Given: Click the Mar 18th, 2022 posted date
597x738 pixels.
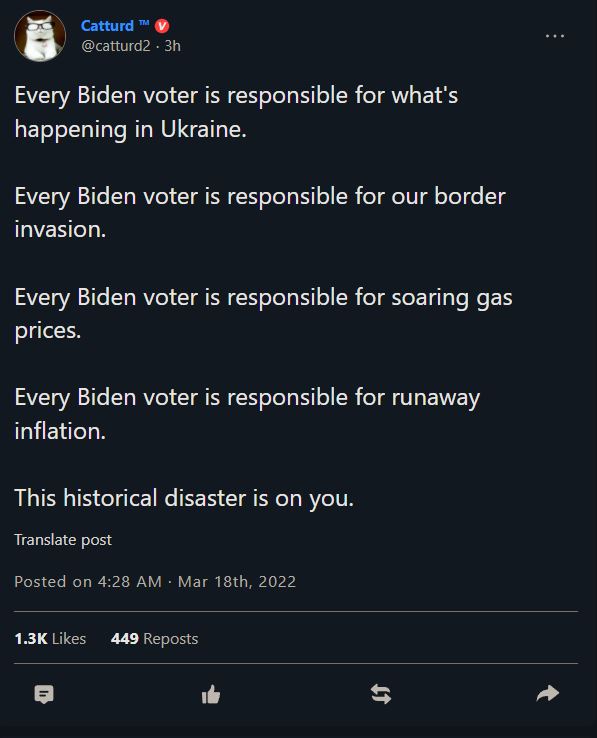Looking at the screenshot, I should pyautogui.click(x=237, y=582).
